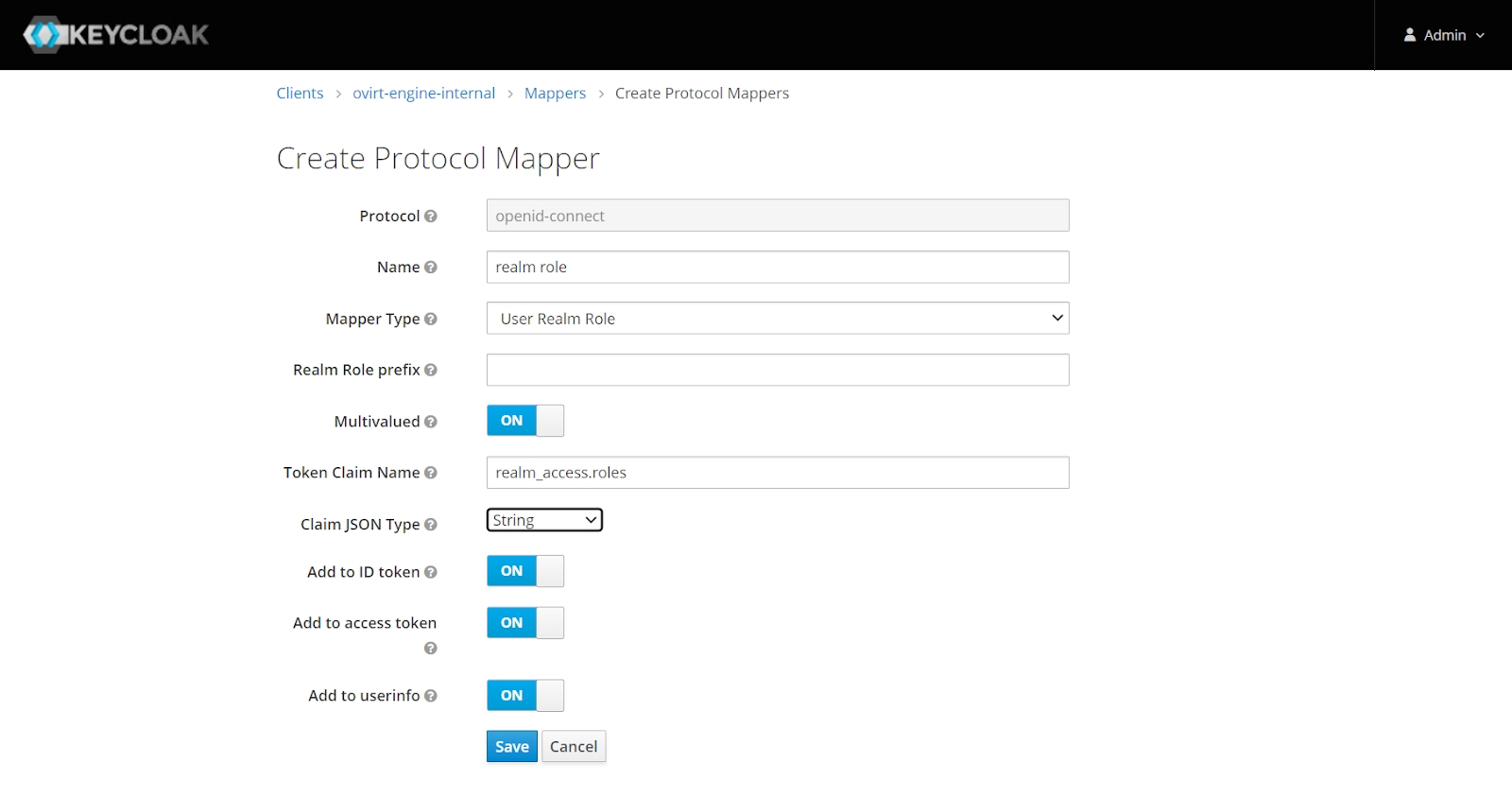Click the Claim JSON Type help icon

[x=431, y=525]
